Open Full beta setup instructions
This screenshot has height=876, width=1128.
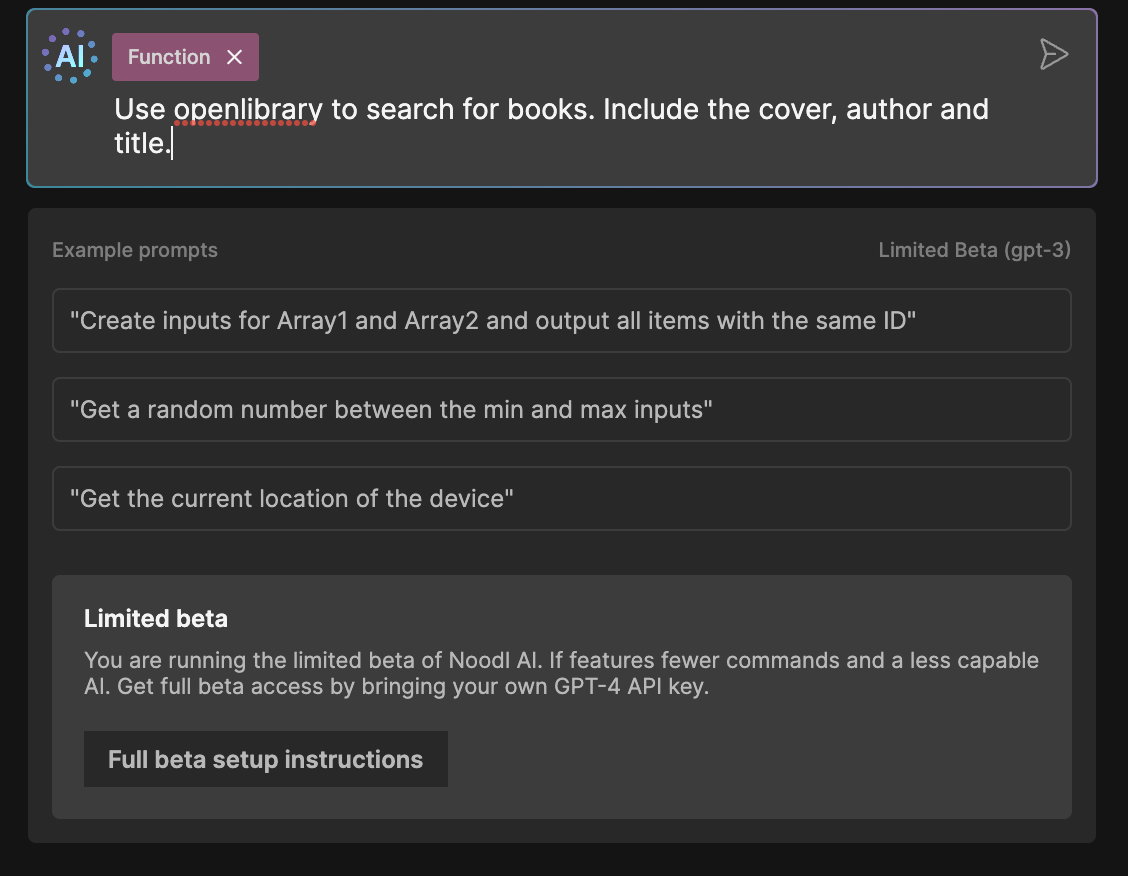[x=265, y=759]
